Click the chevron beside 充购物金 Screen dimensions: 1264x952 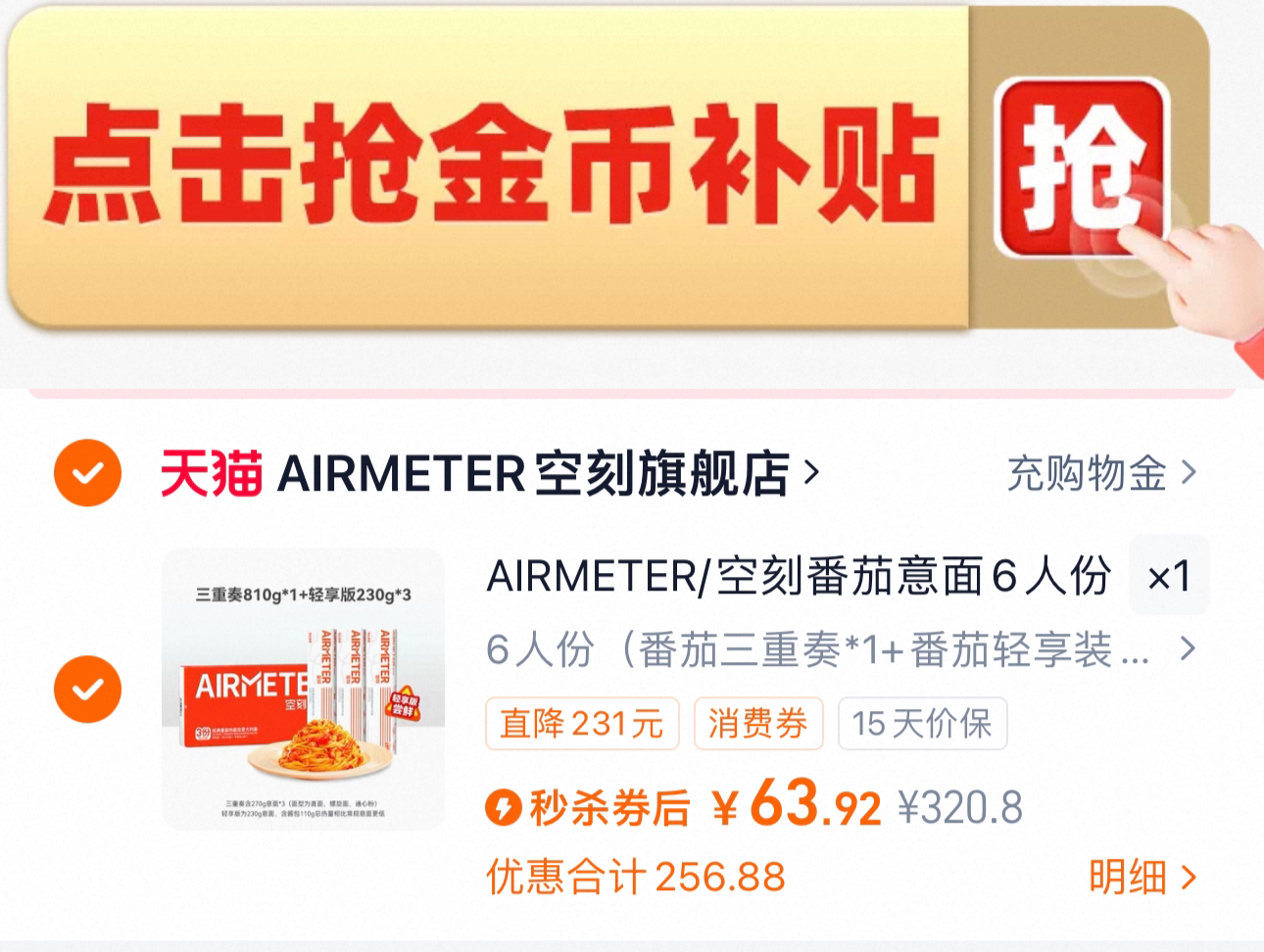[x=1189, y=474]
